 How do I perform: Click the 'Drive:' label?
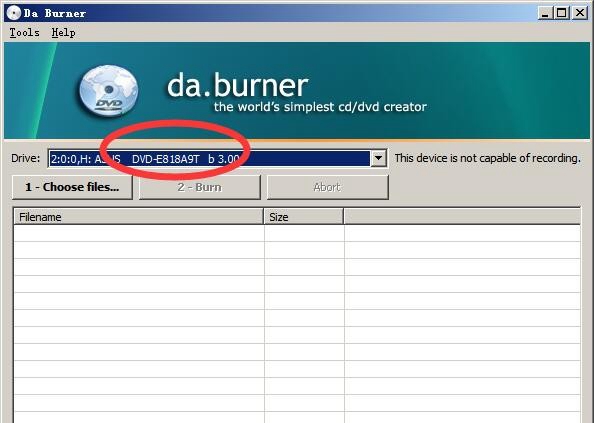point(25,158)
